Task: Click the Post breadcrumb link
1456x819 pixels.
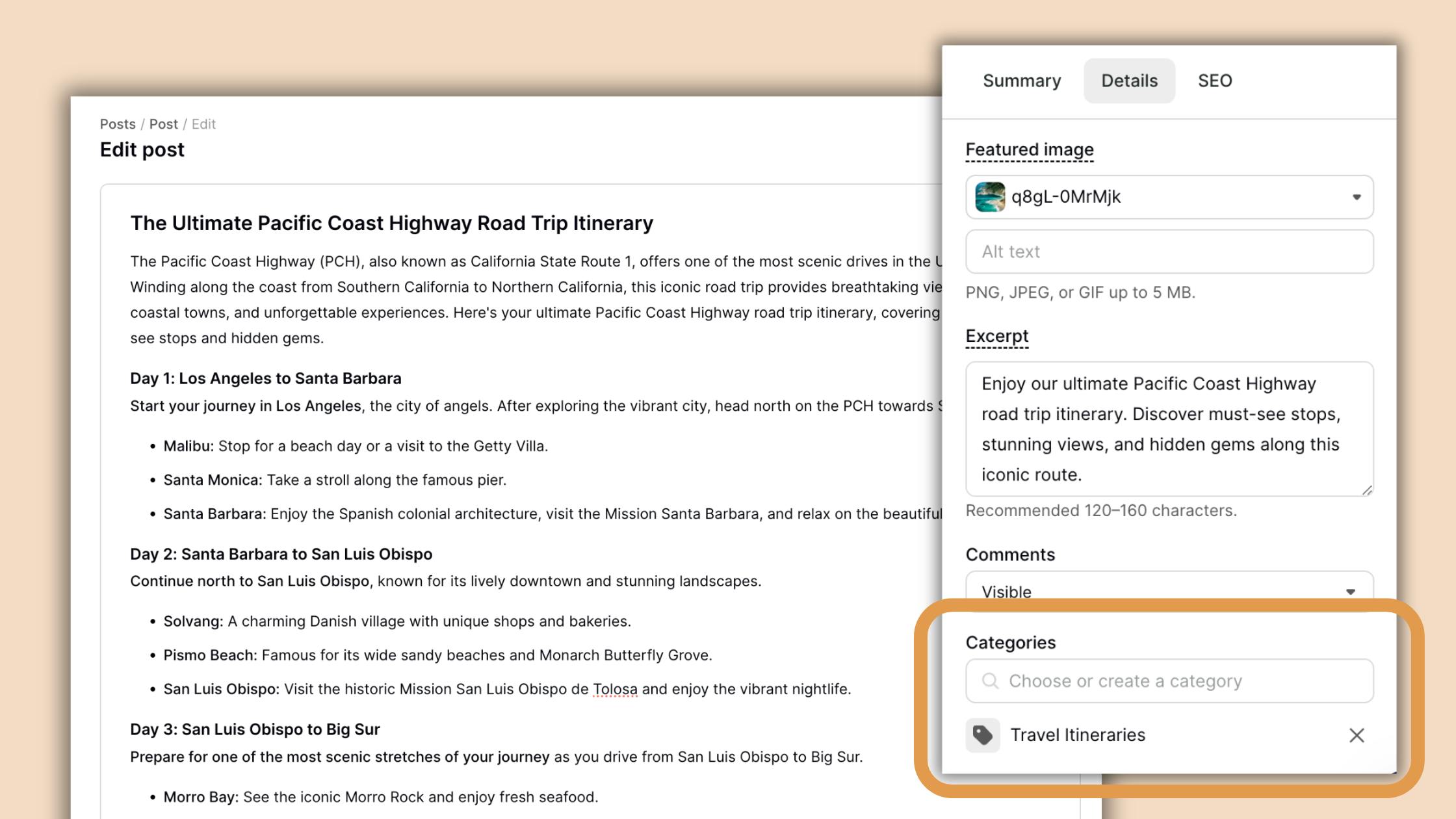Action: (163, 124)
